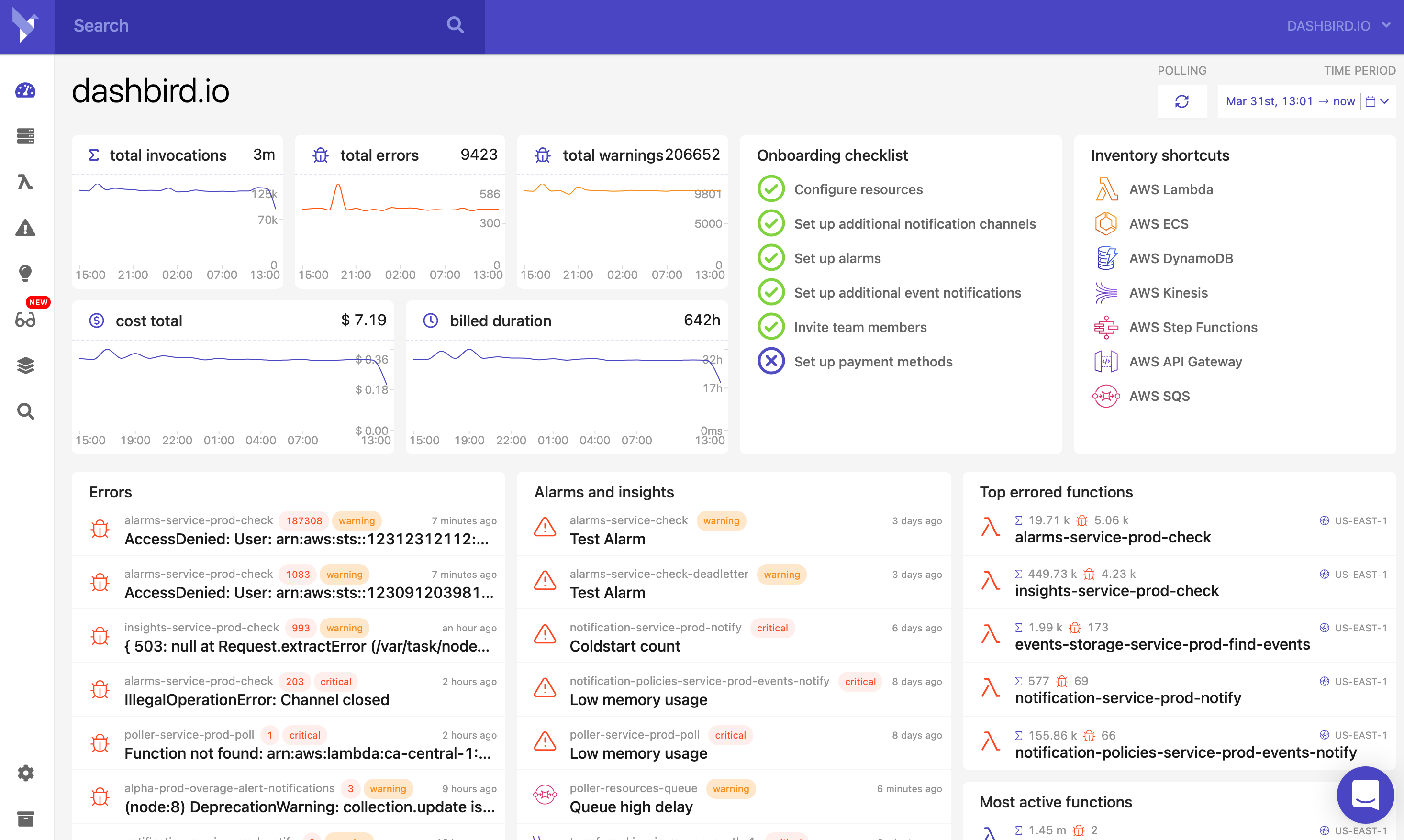Open the NEW glasses sidebar icon
The image size is (1404, 840).
[x=25, y=320]
